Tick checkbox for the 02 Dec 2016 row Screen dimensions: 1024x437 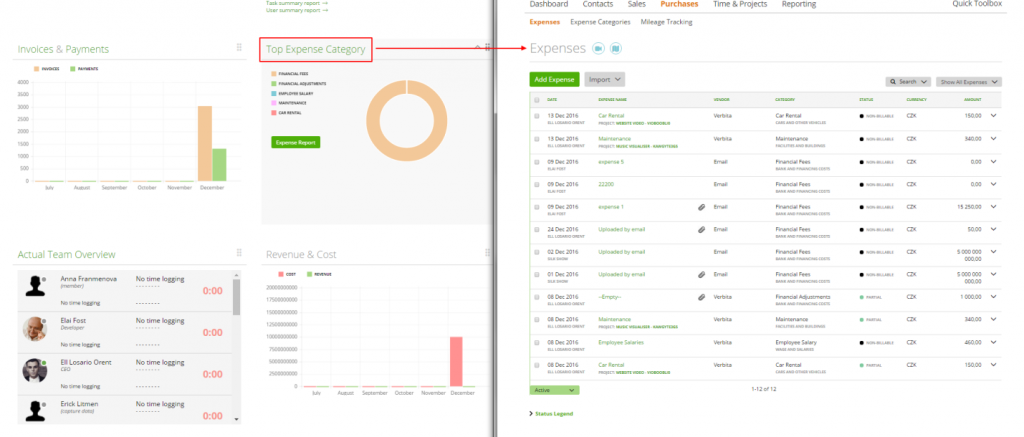point(537,252)
